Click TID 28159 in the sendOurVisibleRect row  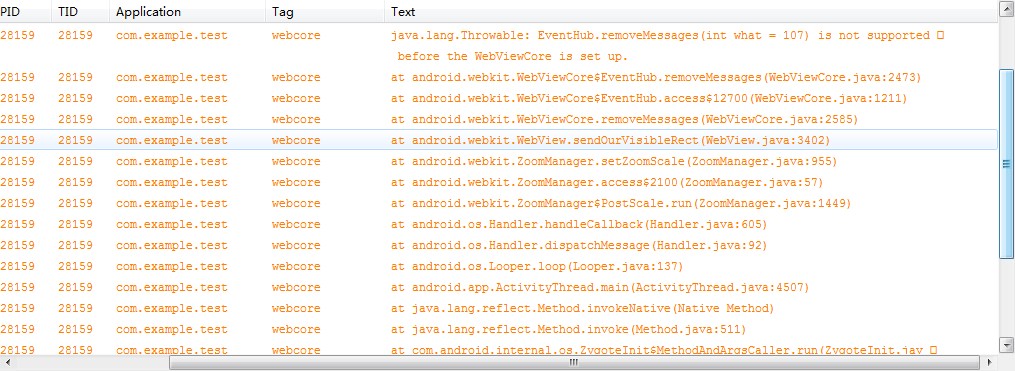75,141
